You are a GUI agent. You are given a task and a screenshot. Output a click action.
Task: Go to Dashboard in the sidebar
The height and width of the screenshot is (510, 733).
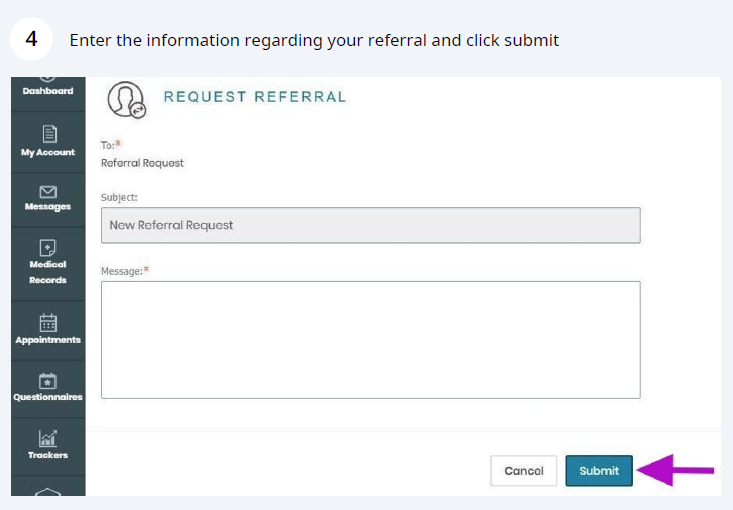(48, 91)
